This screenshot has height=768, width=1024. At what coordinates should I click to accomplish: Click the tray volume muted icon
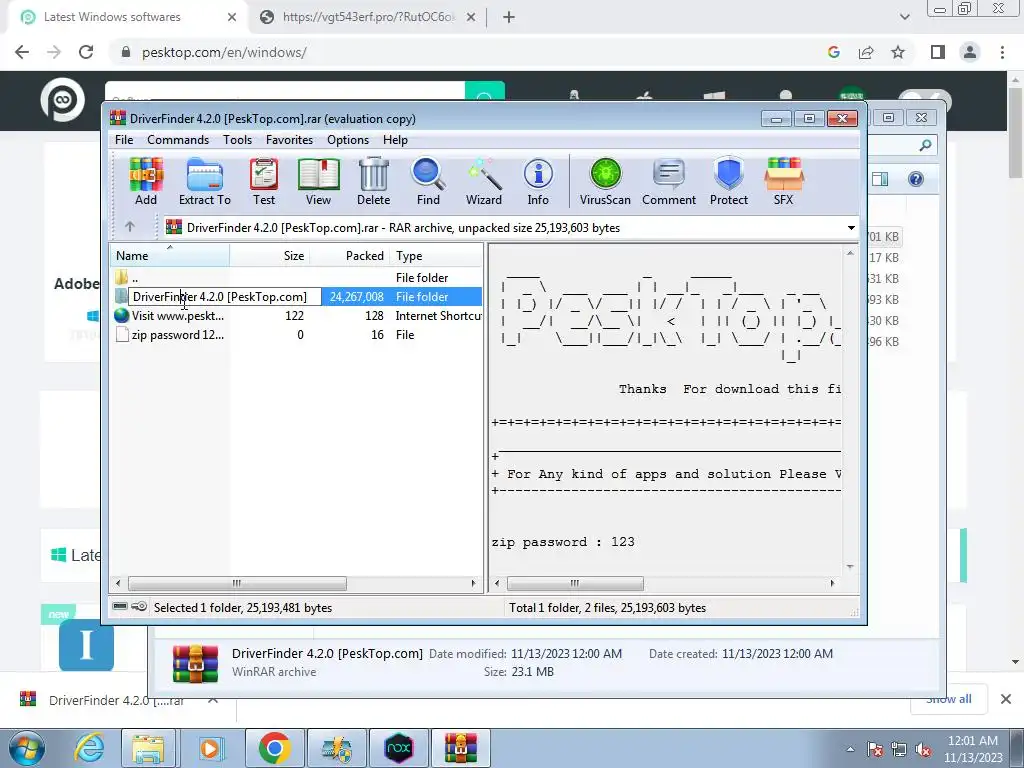923,749
